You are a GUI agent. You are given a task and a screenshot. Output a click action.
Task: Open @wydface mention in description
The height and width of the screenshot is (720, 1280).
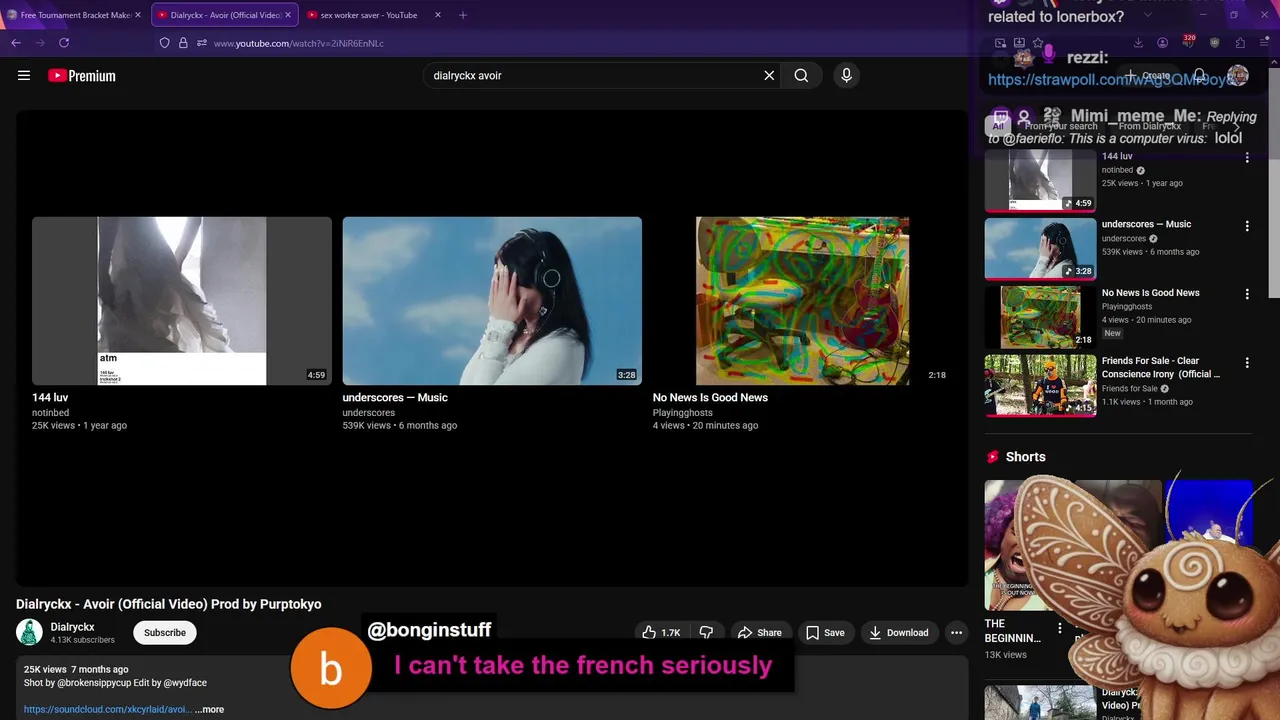[183, 683]
